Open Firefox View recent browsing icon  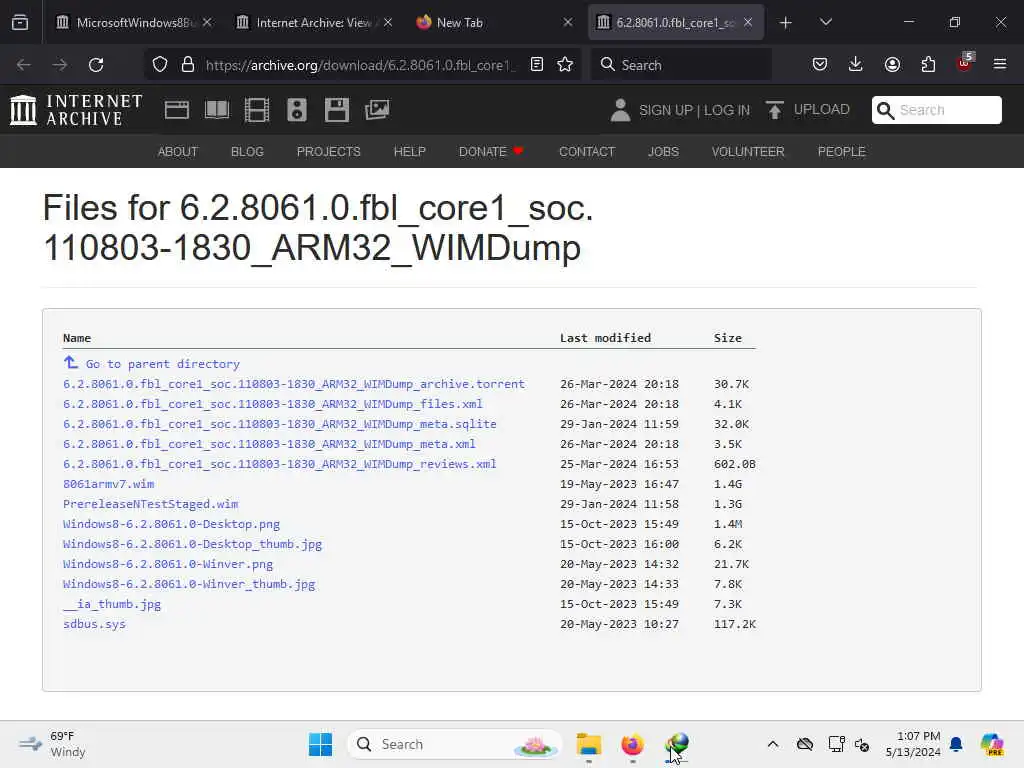(x=20, y=23)
